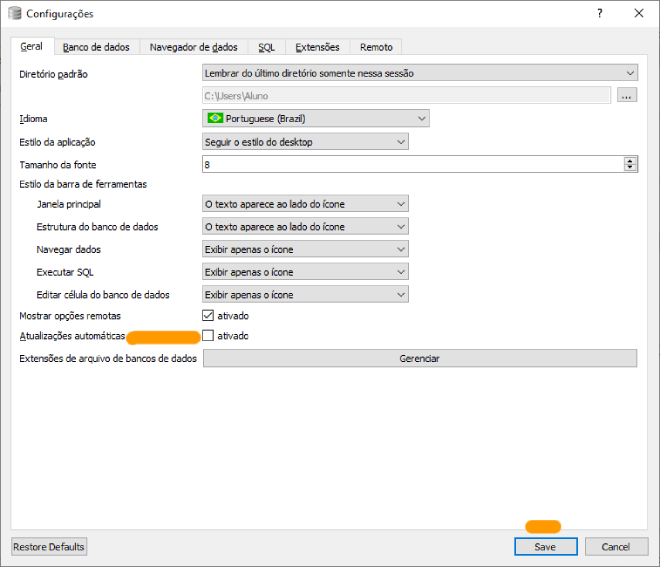Click the Save button
Viewport: 660px width, 567px height.
[545, 547]
